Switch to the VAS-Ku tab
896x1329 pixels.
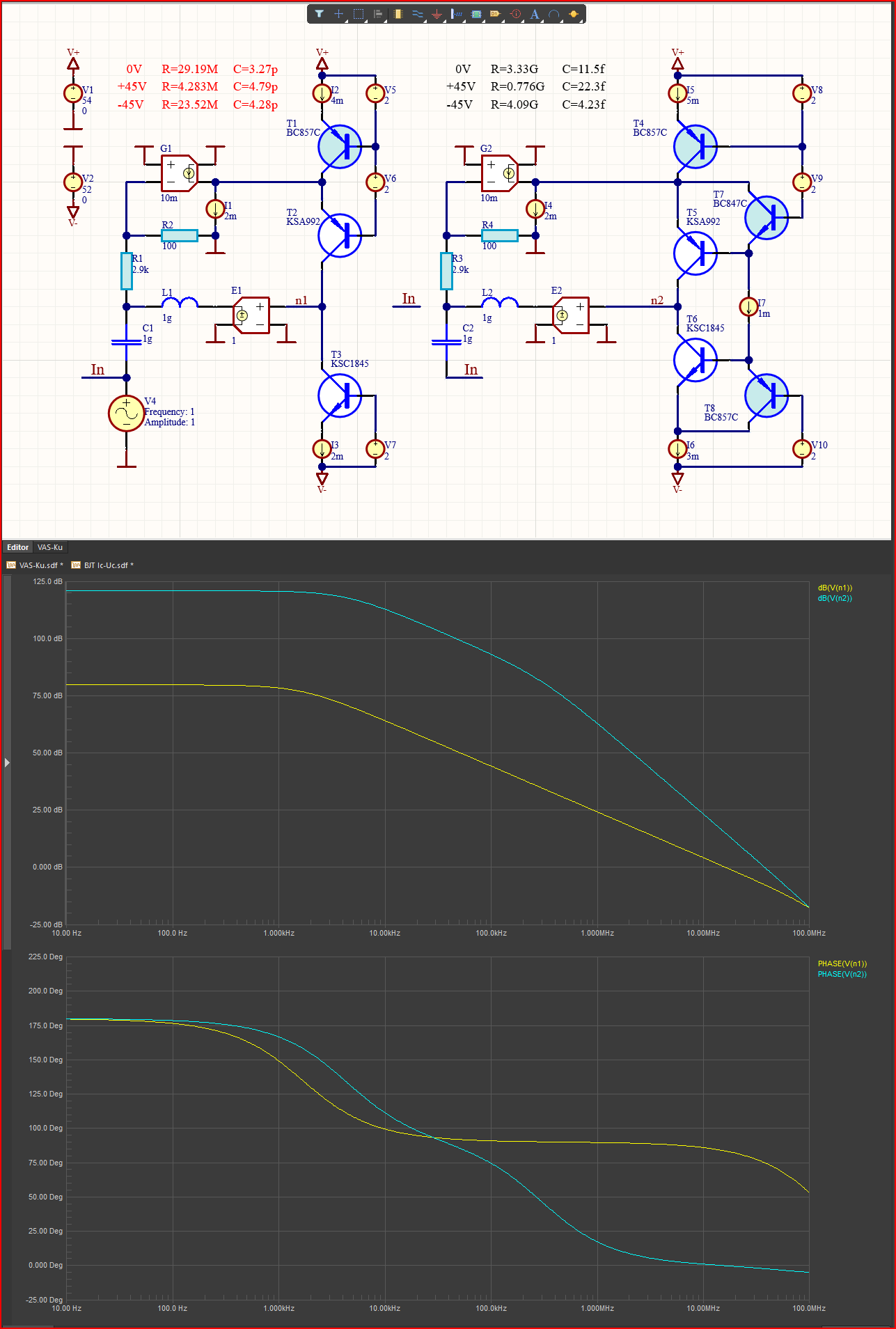coord(50,547)
